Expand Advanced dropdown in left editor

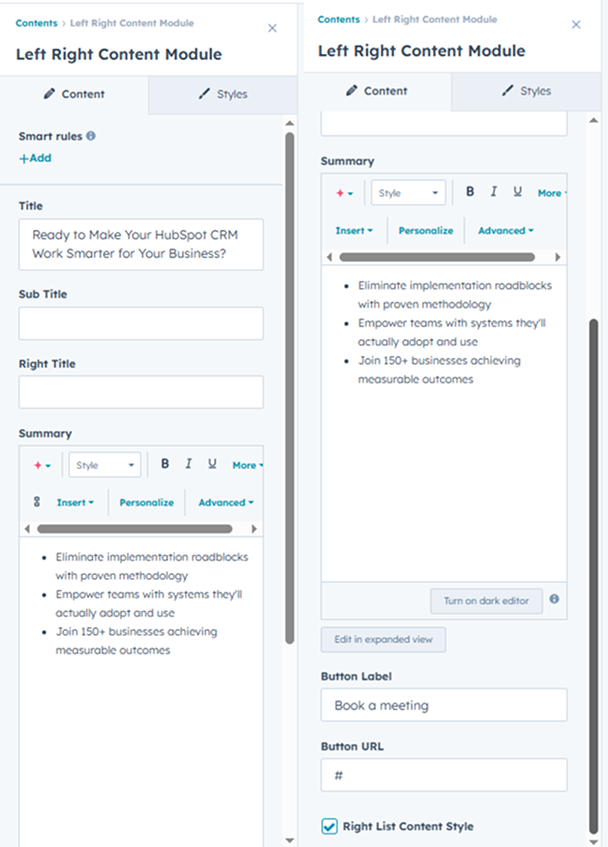pos(226,502)
